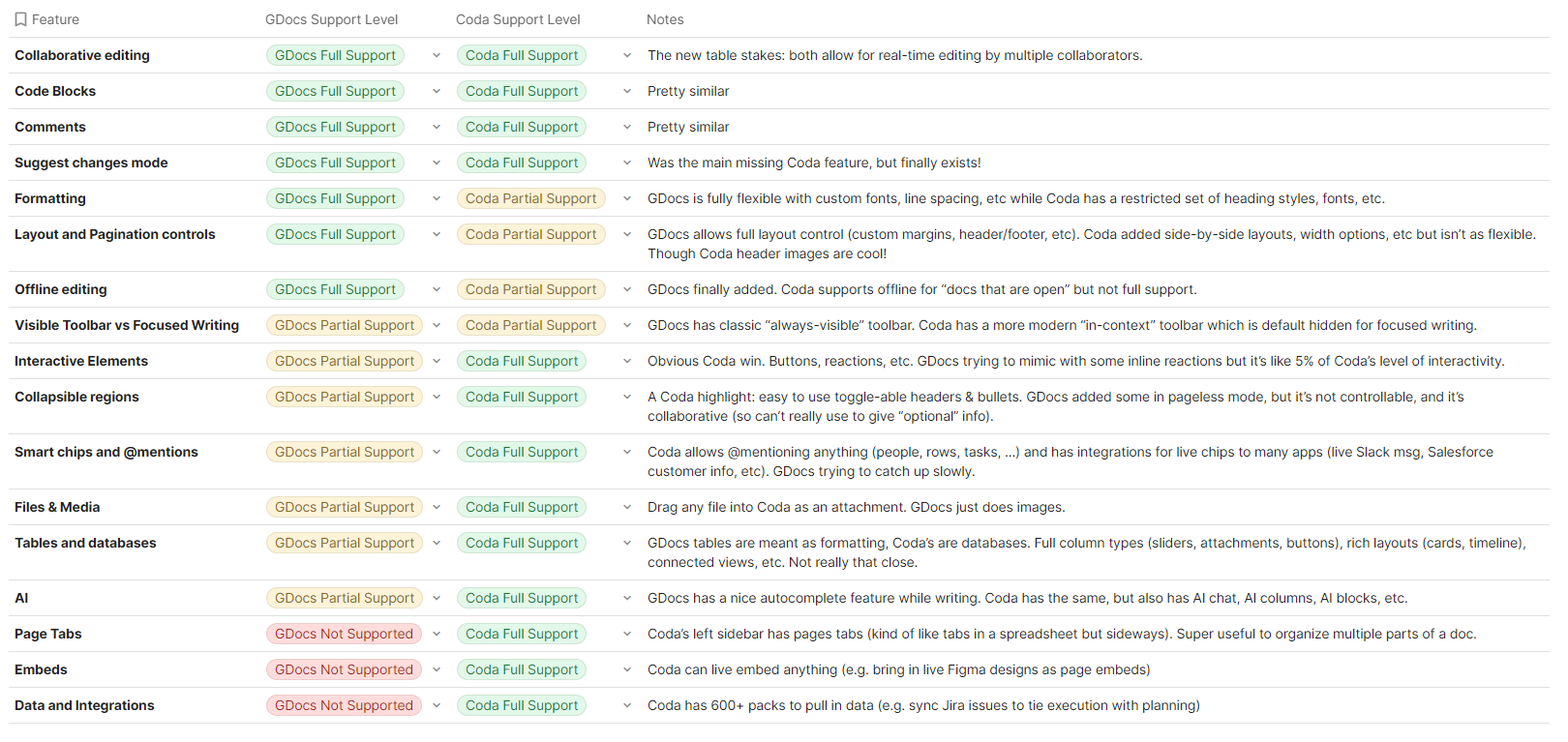The height and width of the screenshot is (742, 1568).
Task: Click the Smart chips and @mentions cell
Action: coord(106,452)
